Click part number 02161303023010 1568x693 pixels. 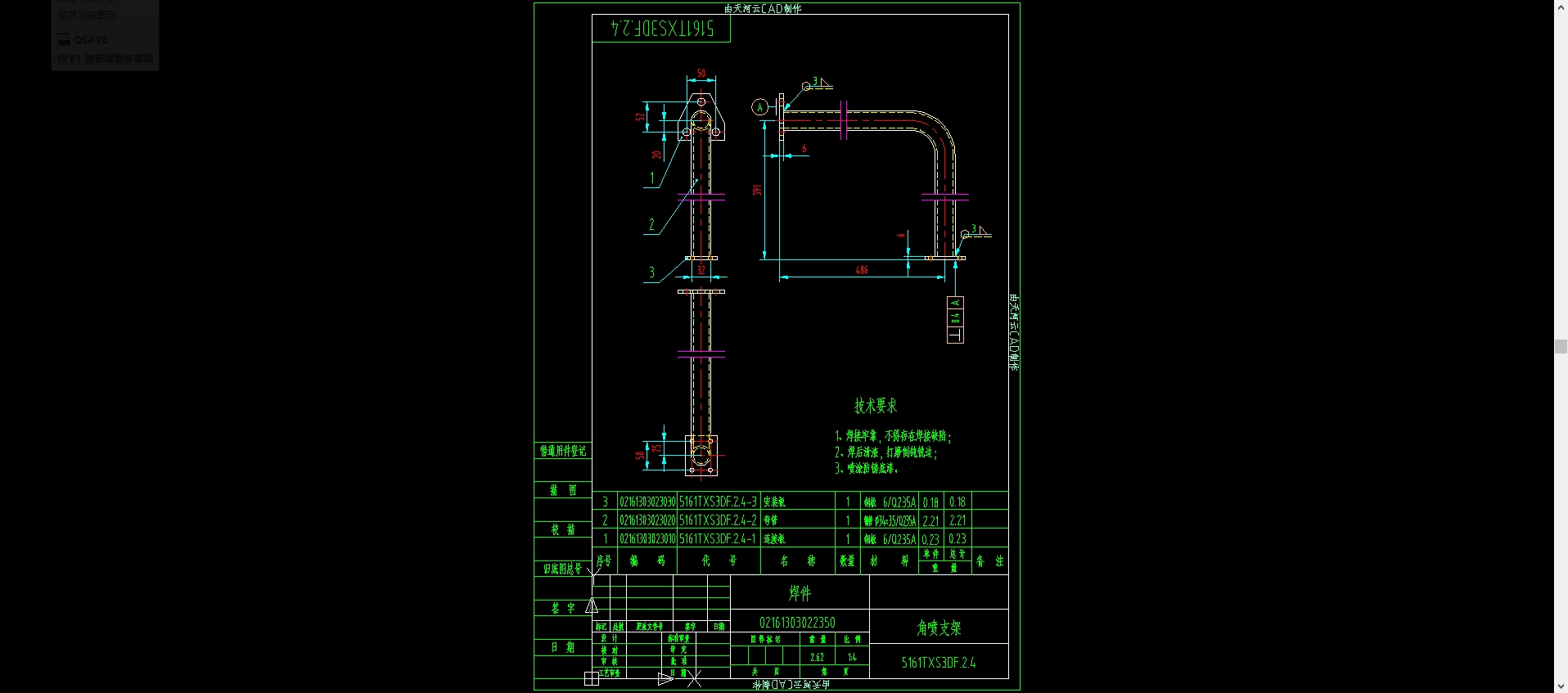pos(647,539)
